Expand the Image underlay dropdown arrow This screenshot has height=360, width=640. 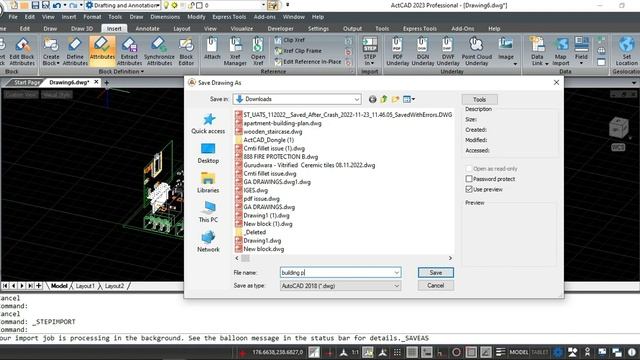pyautogui.click(x=515, y=64)
